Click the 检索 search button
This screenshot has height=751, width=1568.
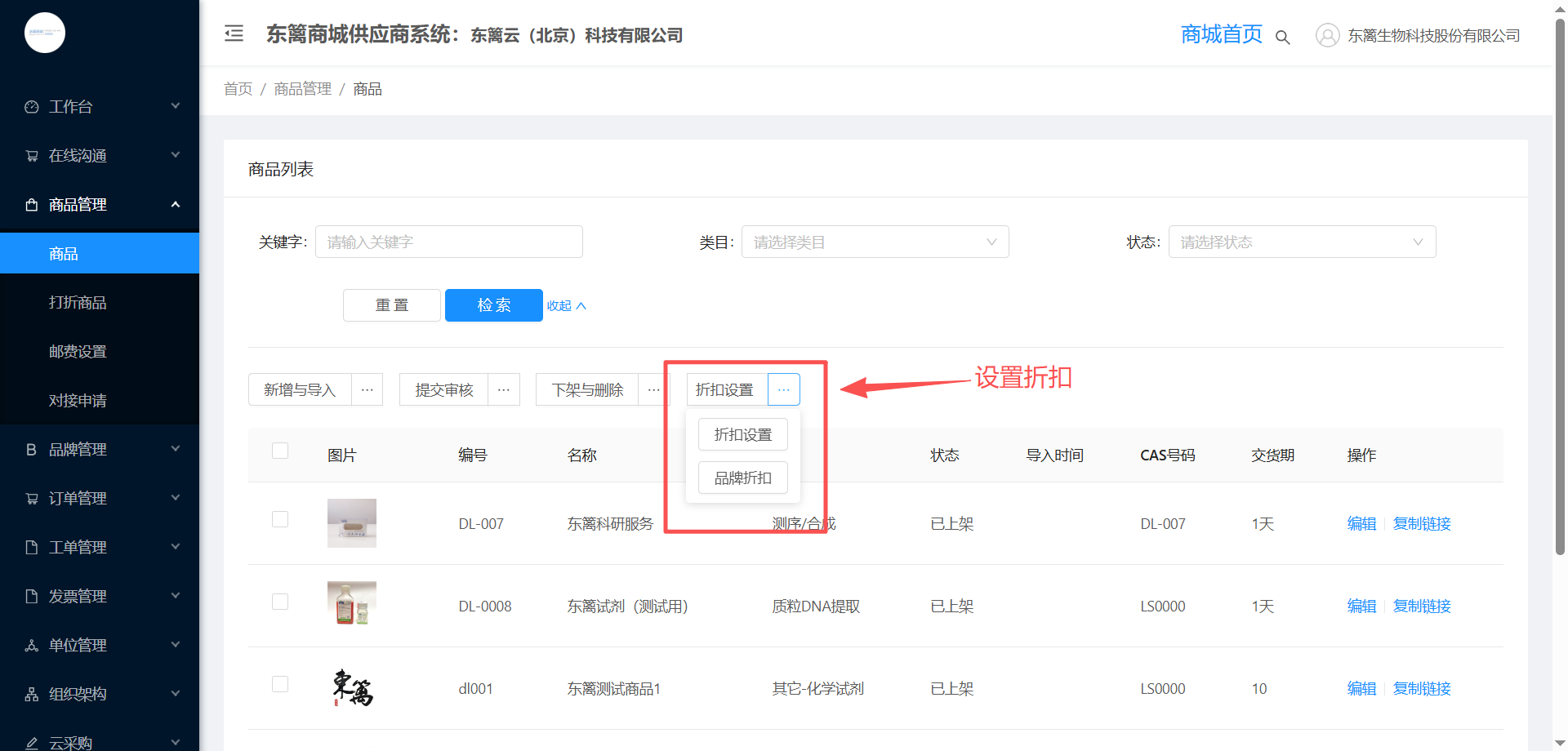(494, 305)
